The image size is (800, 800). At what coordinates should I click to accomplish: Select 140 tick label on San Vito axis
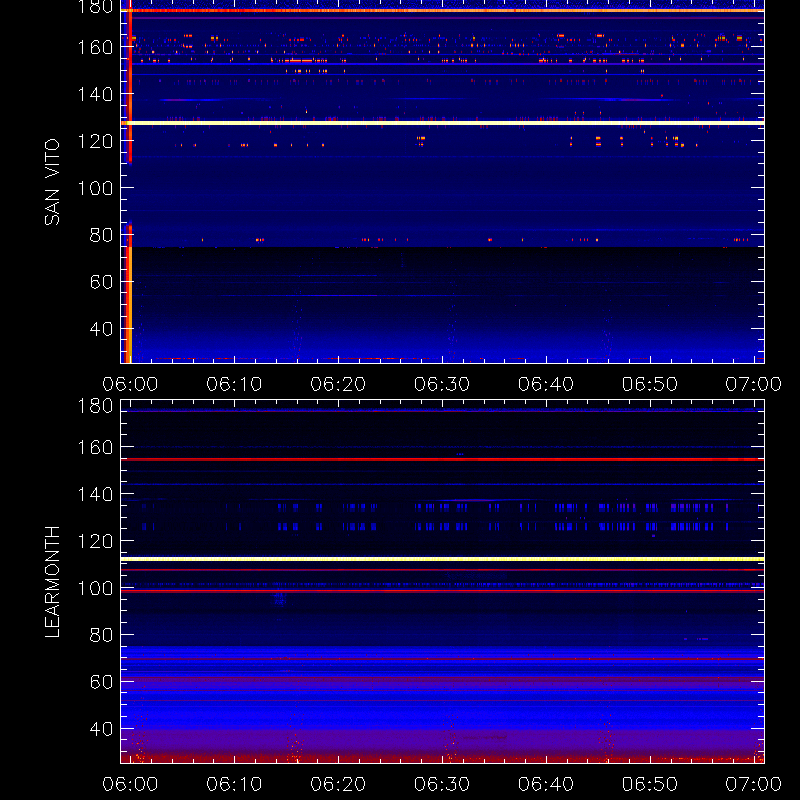coord(95,94)
